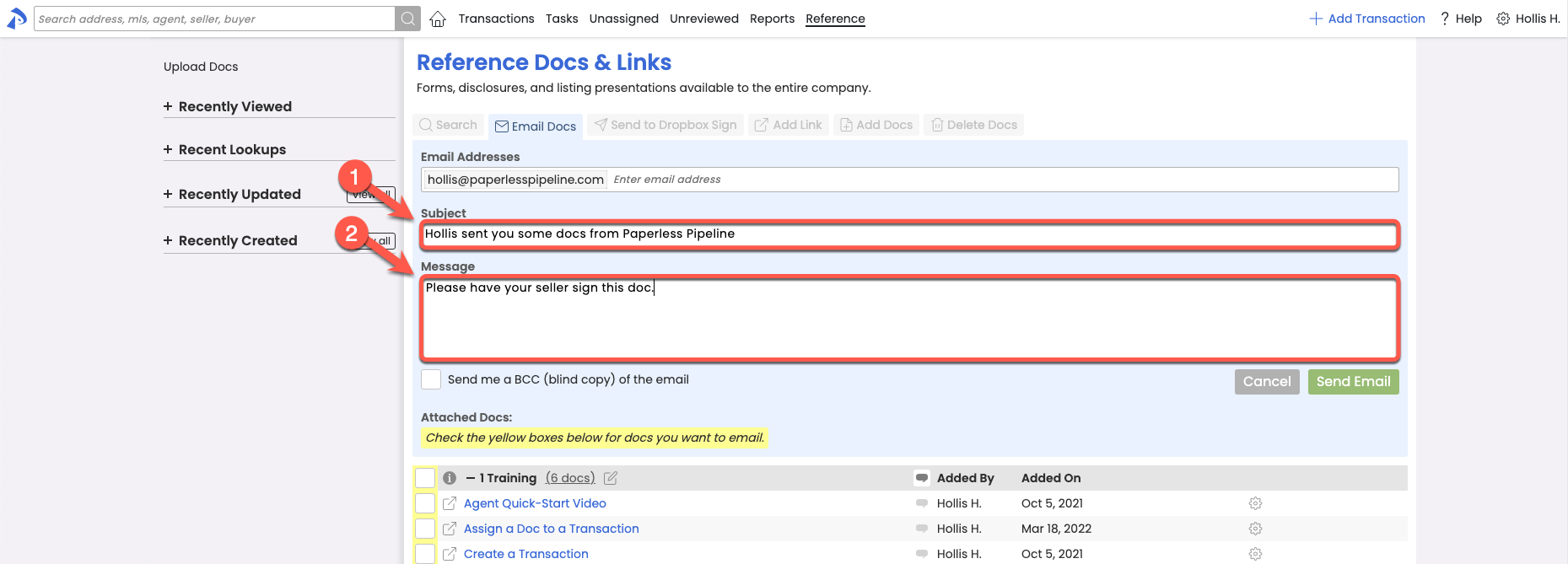
Task: Open the Unassigned menu item
Action: point(624,19)
